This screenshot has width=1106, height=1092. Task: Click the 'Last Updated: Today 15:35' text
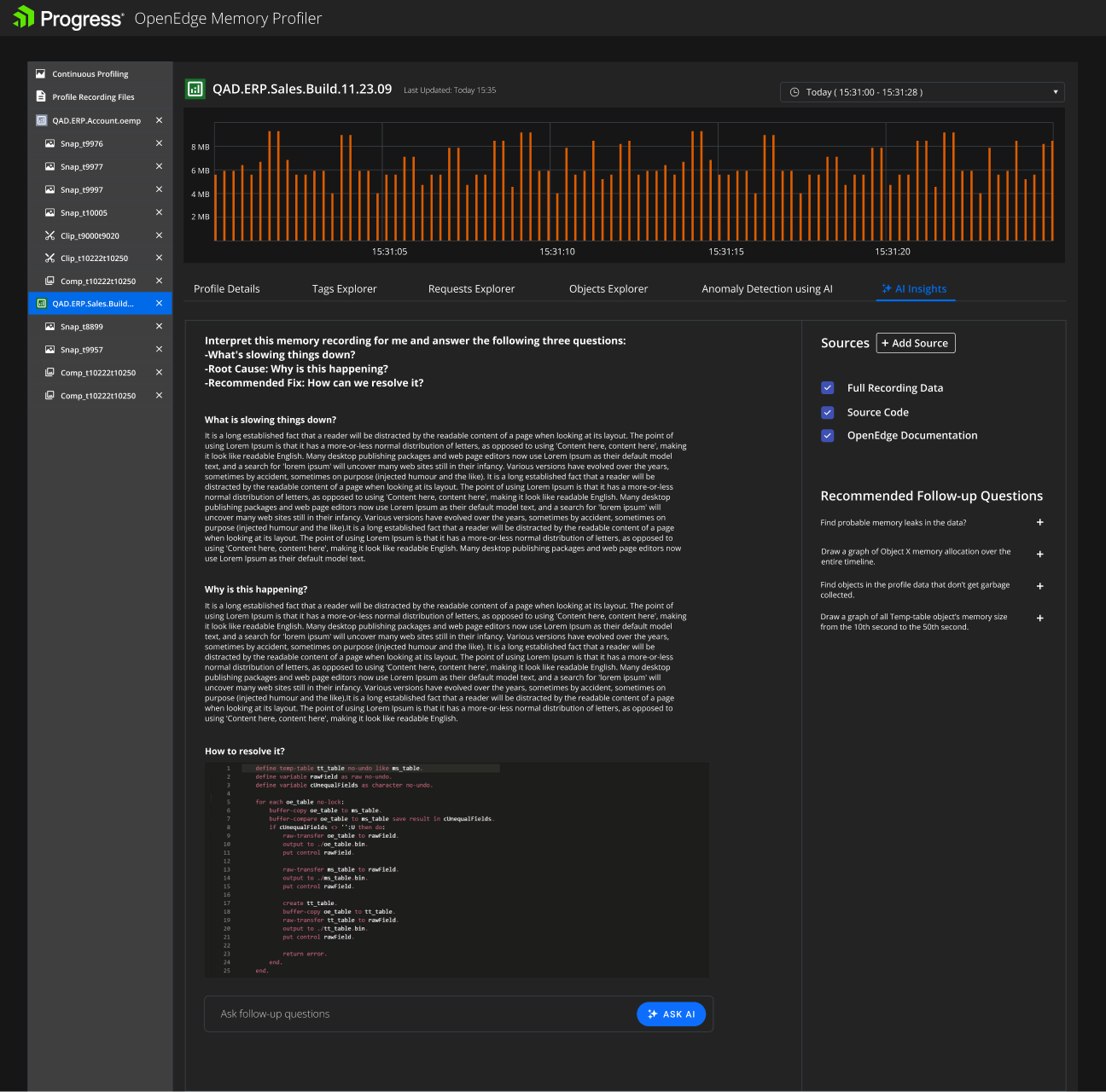click(450, 90)
